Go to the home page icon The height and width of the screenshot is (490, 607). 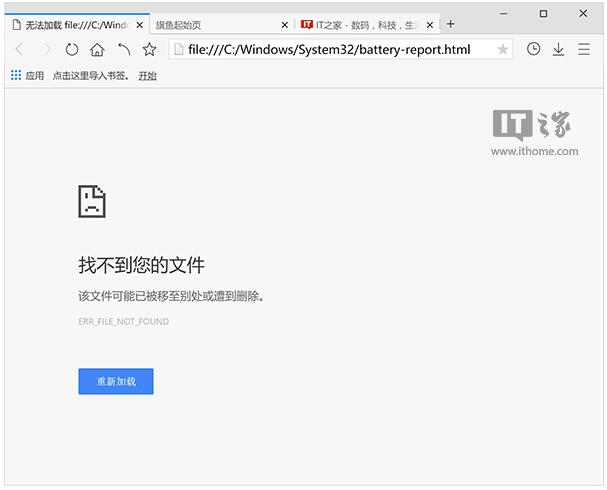[97, 49]
